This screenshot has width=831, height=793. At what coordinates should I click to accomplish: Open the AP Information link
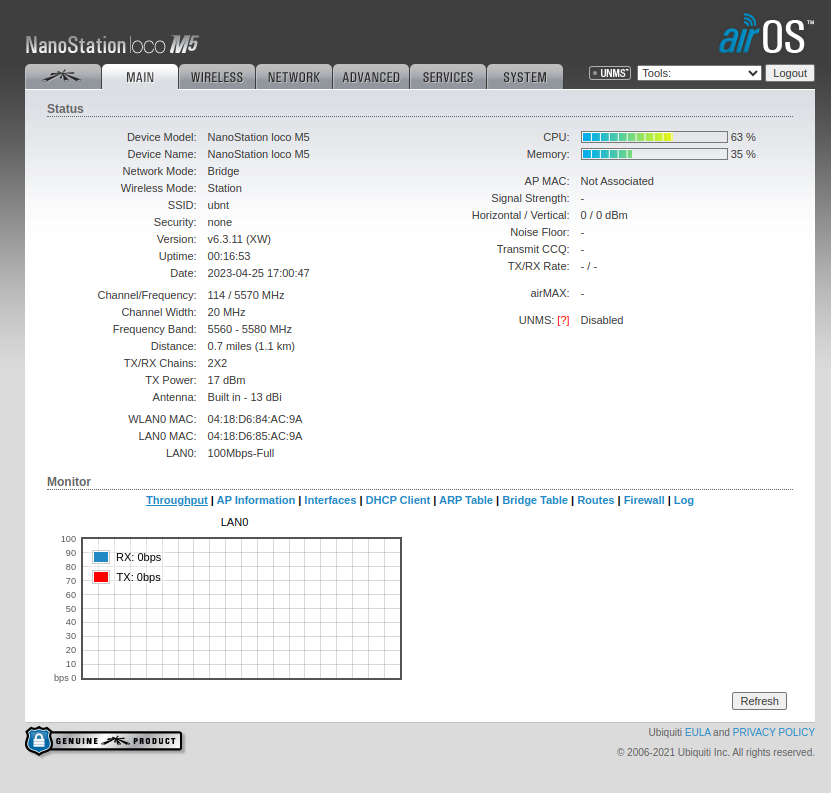coord(255,500)
